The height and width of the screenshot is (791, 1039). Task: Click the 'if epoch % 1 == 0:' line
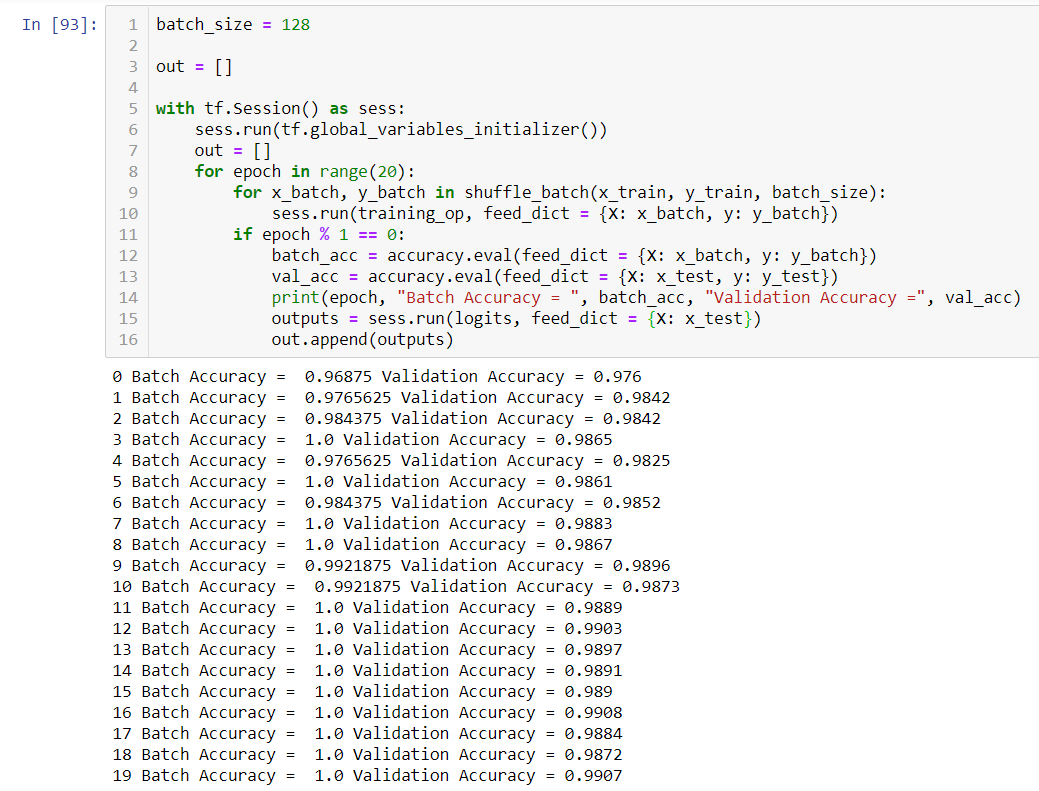click(x=318, y=235)
